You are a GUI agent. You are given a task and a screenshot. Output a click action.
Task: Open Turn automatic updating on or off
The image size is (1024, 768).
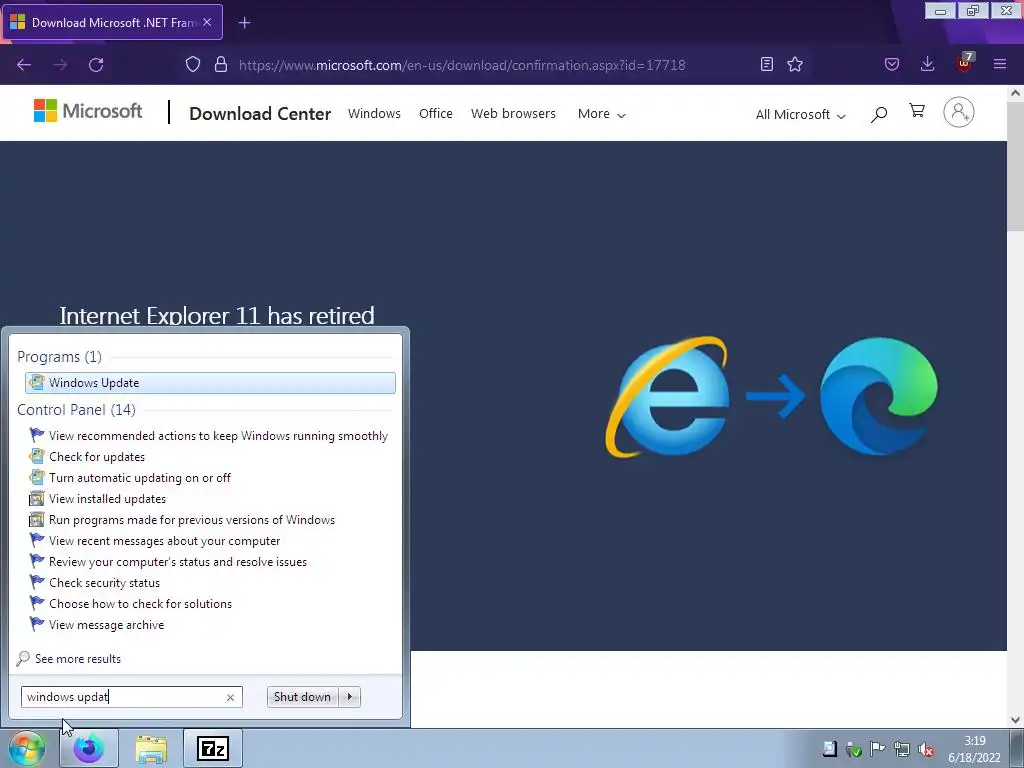(x=130, y=477)
